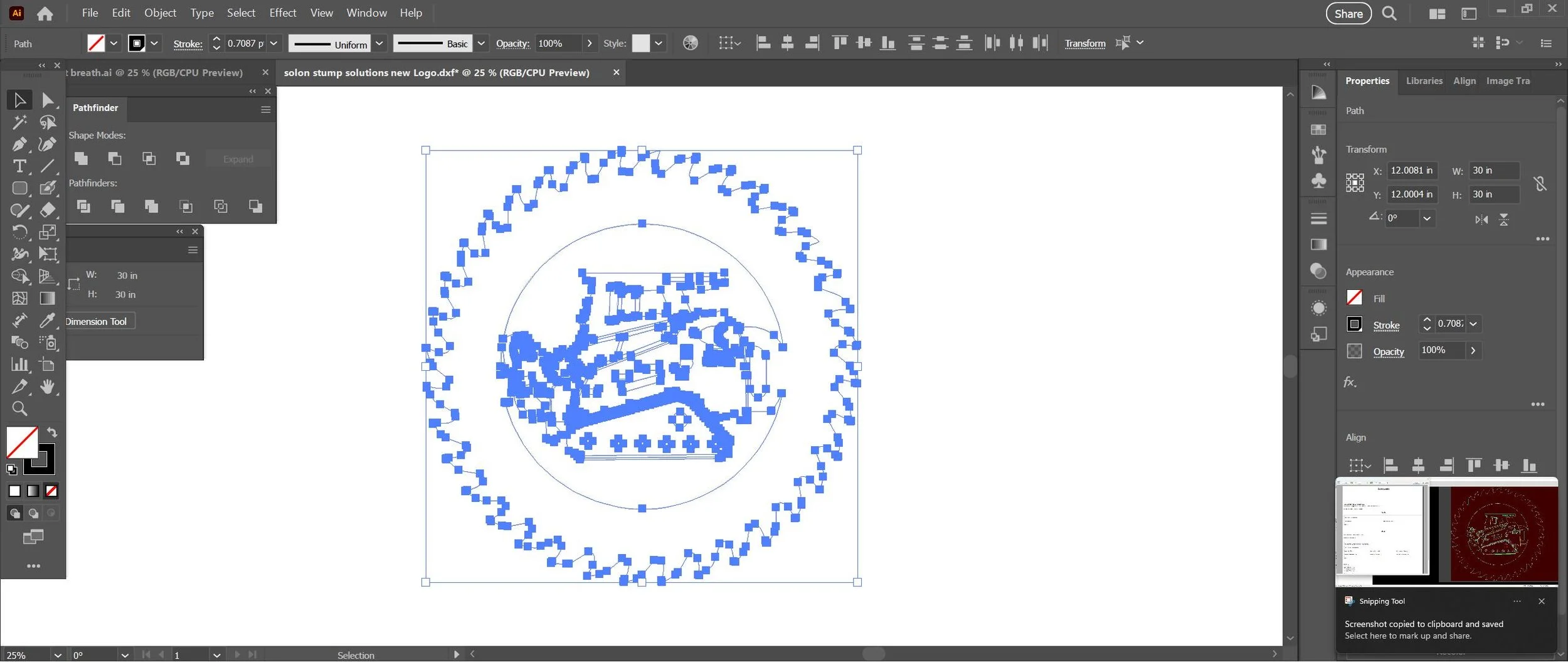Click the Unite shape mode icon
1568x662 pixels.
81,159
